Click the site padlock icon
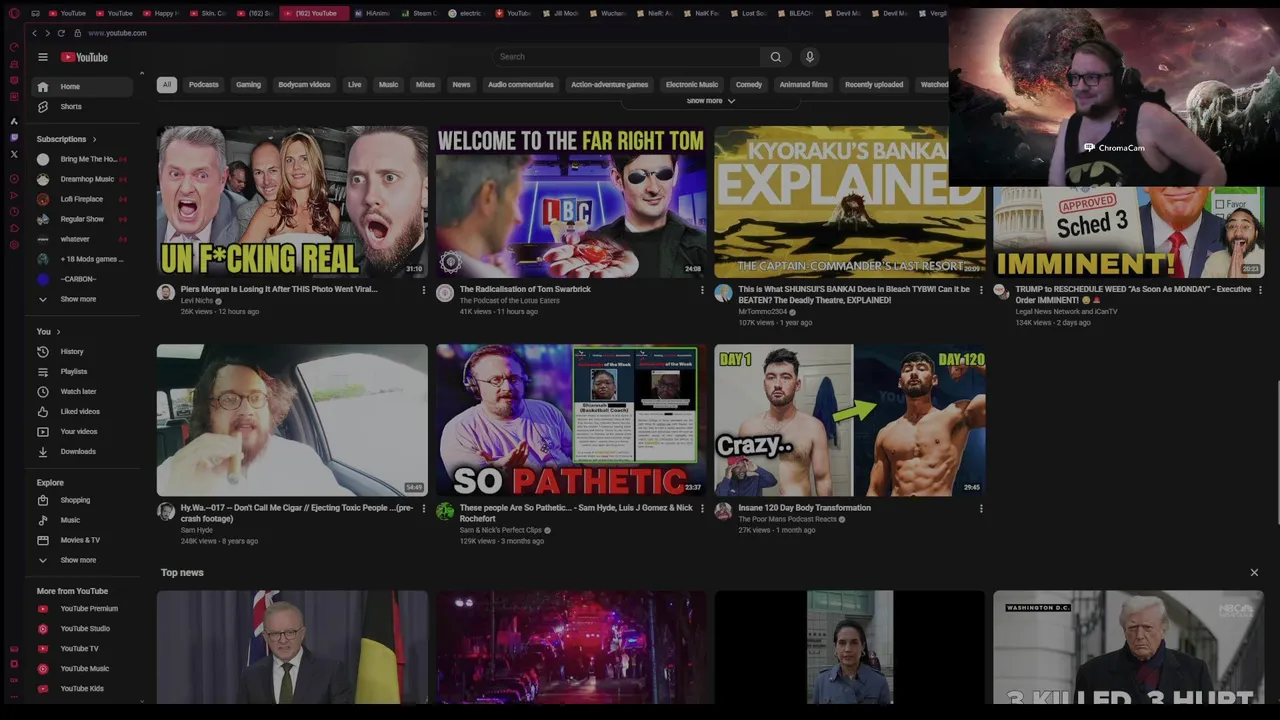This screenshot has height=720, width=1280. 77,33
